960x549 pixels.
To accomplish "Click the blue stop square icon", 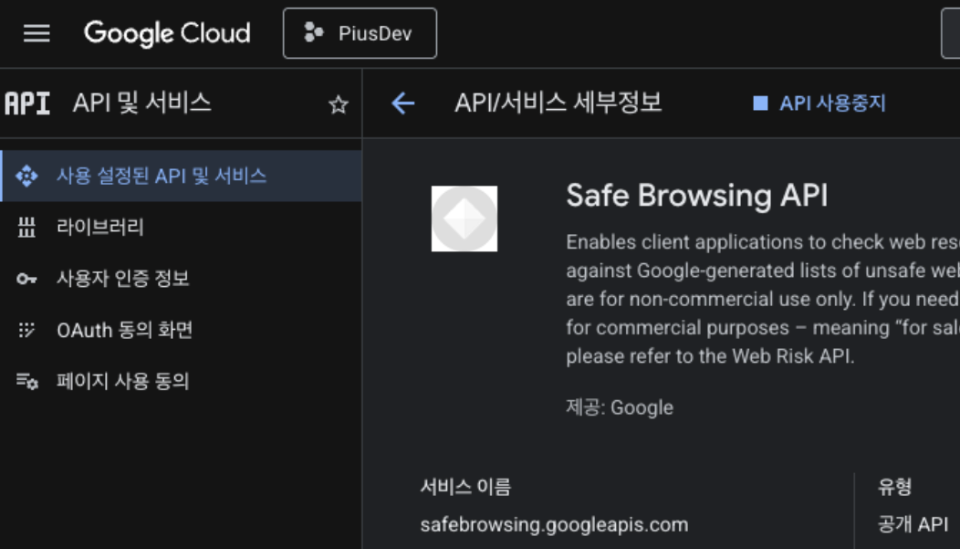I will coord(760,103).
